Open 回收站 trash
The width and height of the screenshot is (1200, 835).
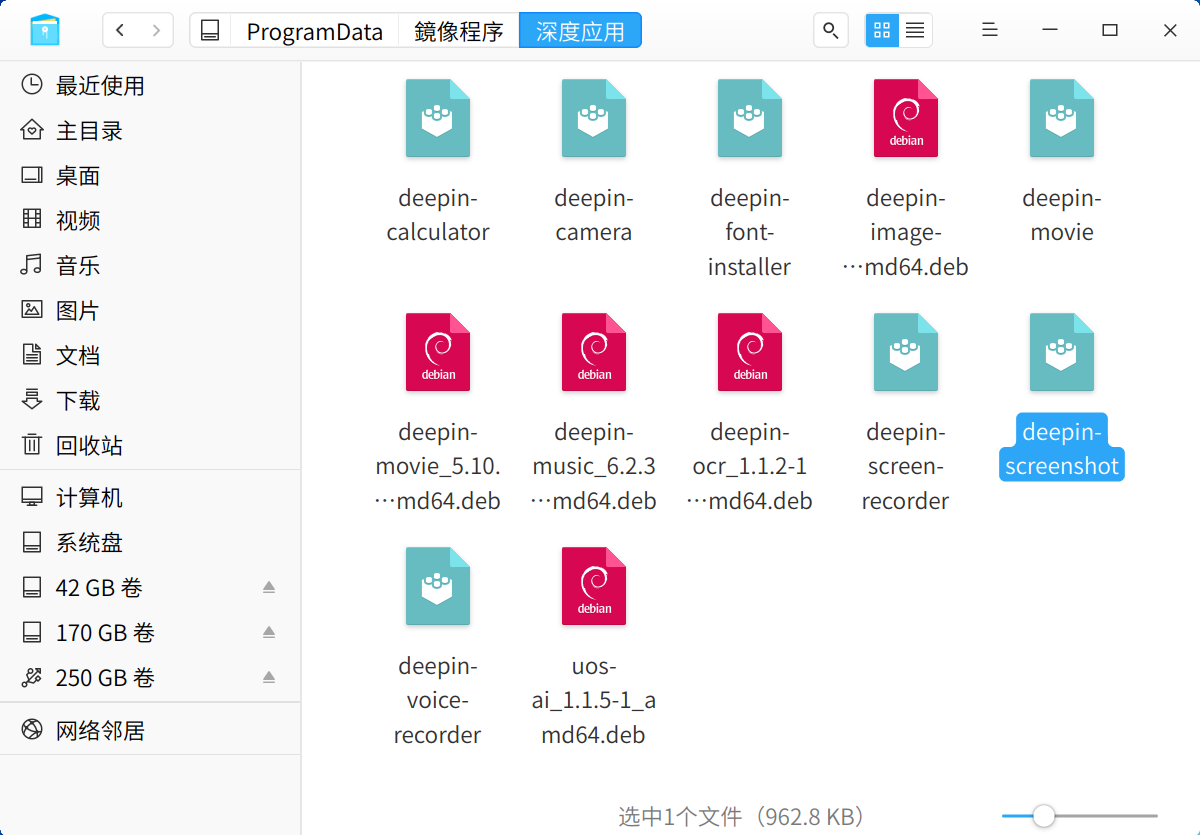[150, 446]
